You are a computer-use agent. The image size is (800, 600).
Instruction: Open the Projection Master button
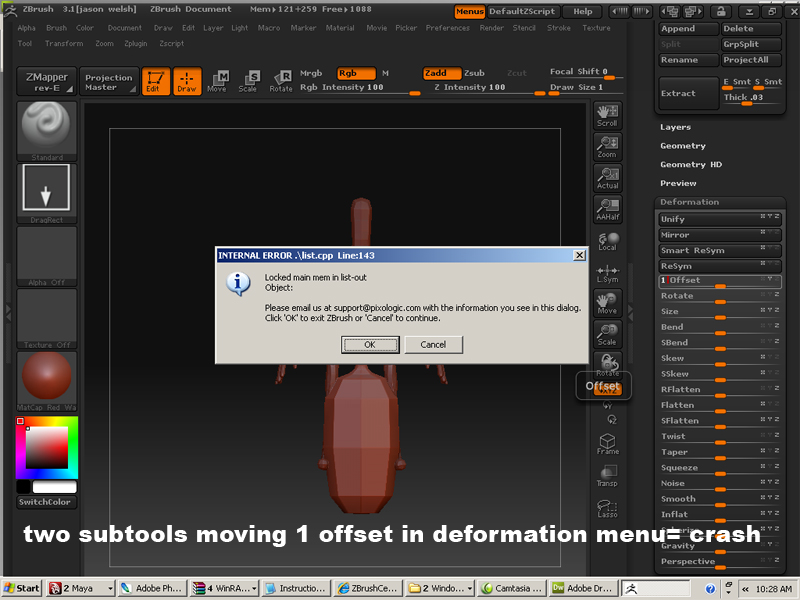[109, 81]
